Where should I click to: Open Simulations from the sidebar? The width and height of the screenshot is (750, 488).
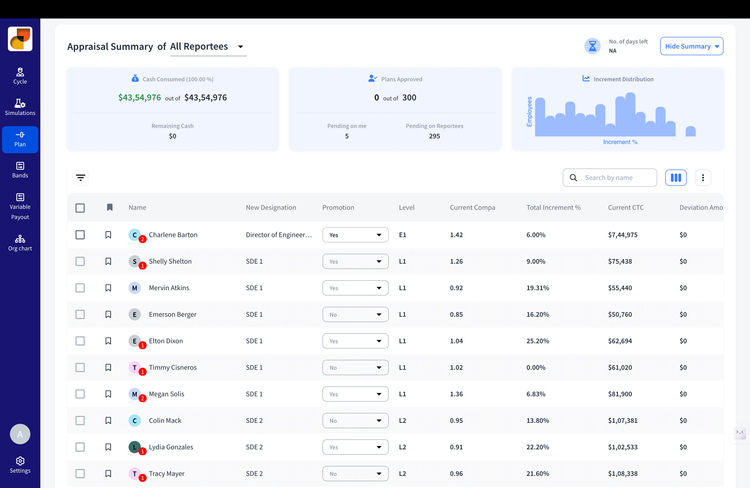click(x=20, y=107)
